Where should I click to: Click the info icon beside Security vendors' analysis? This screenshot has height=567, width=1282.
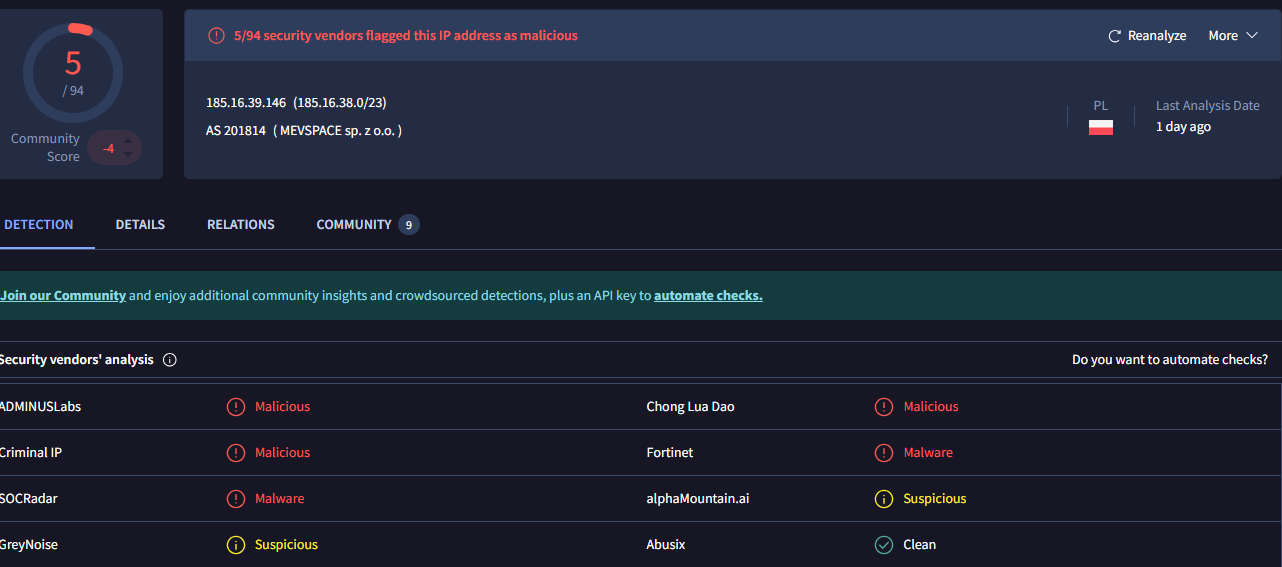[x=170, y=360]
